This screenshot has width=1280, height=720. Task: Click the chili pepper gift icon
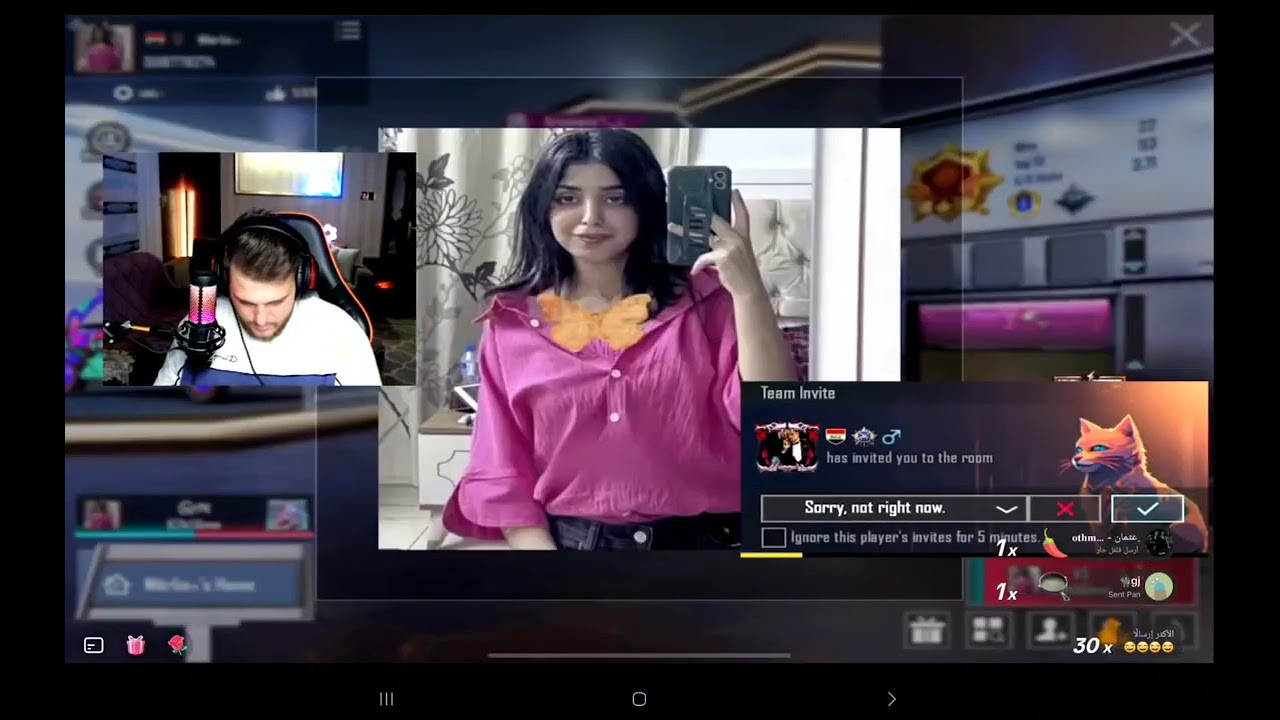click(x=1054, y=543)
